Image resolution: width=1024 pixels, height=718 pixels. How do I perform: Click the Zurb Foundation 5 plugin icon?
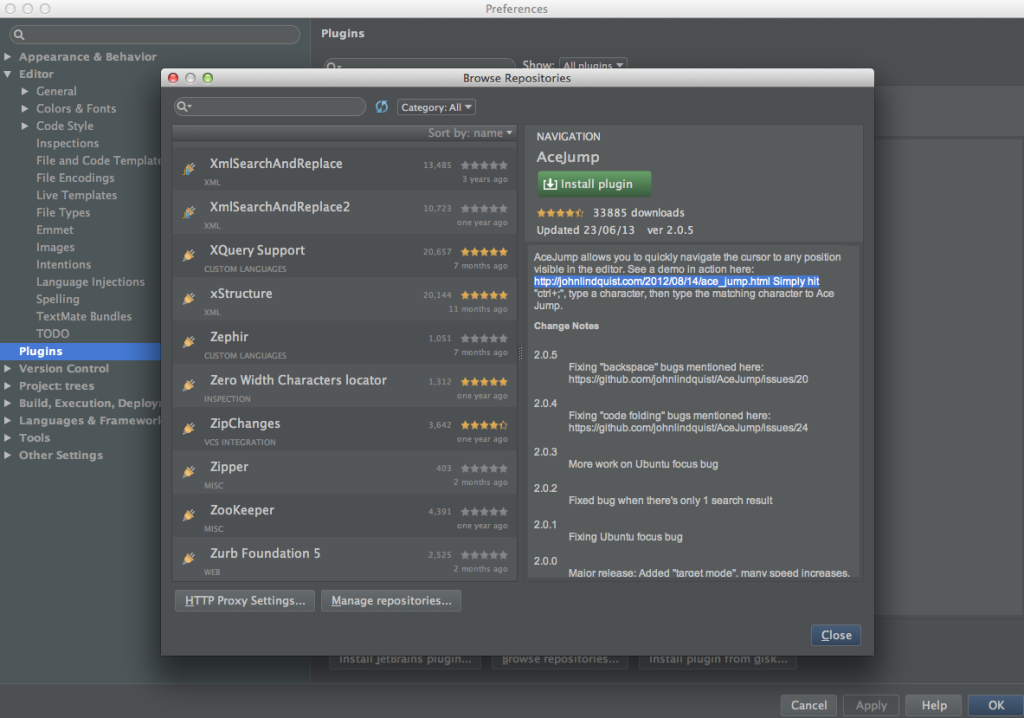[x=189, y=558]
